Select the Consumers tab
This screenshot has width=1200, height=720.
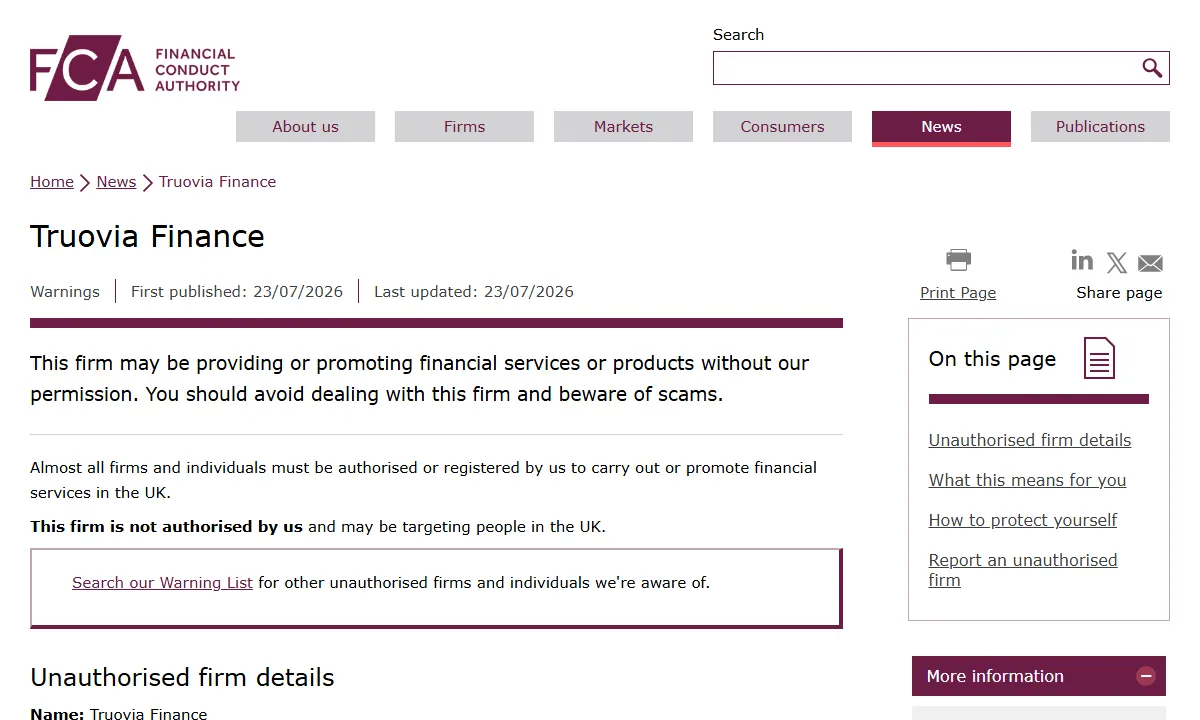point(782,126)
